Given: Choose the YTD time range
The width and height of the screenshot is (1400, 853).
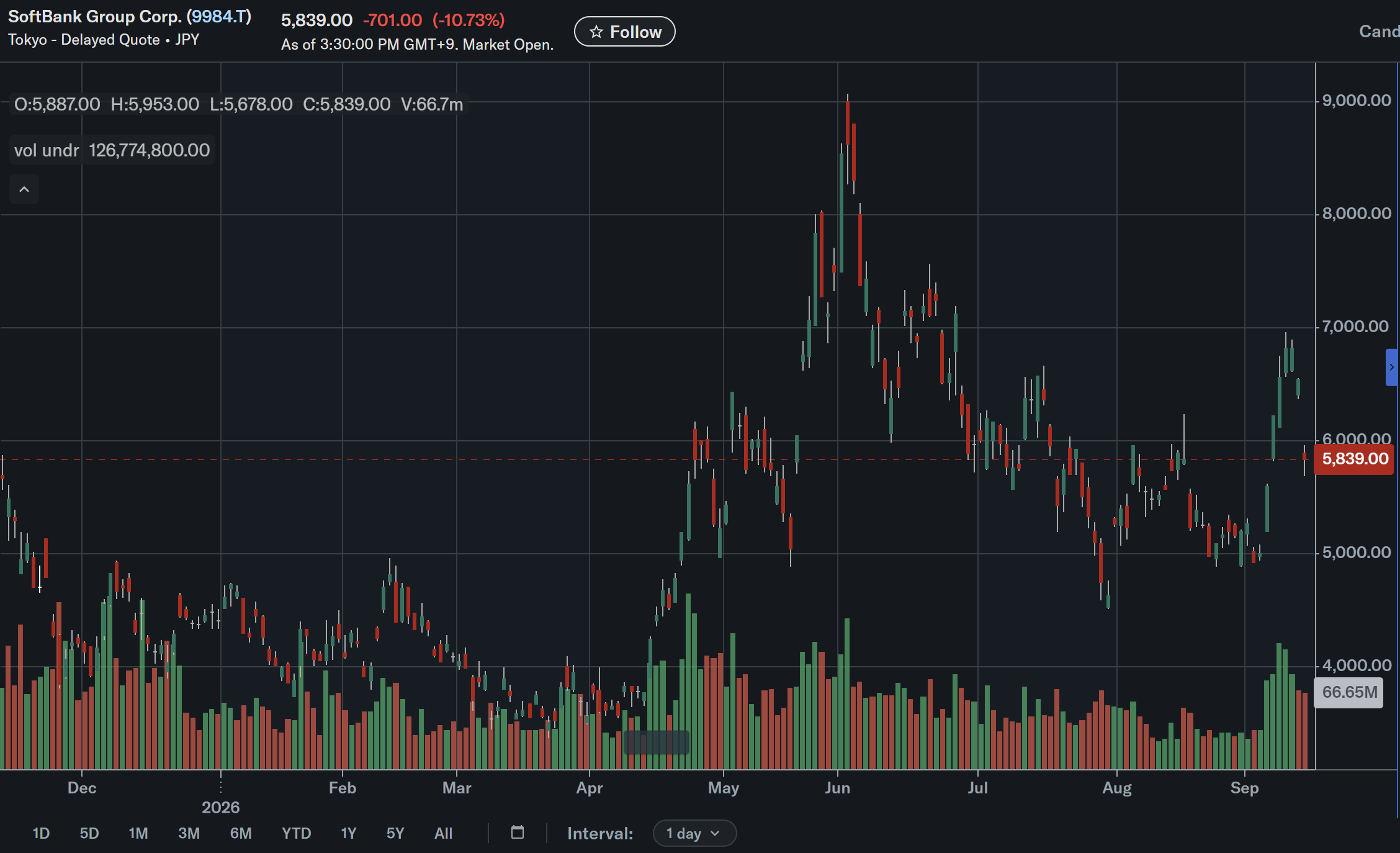Looking at the screenshot, I should click(296, 833).
